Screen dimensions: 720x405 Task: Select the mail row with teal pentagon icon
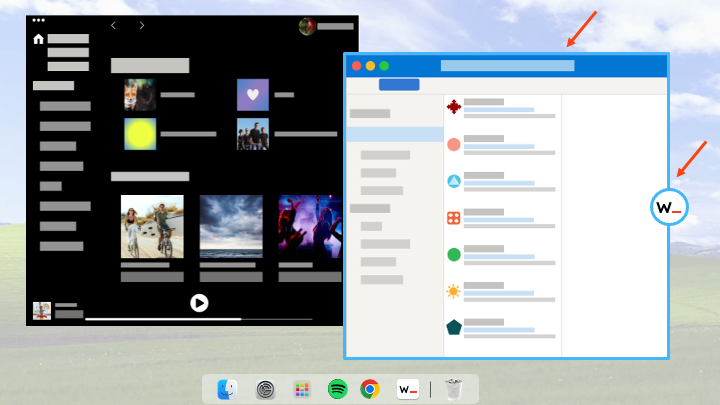coord(502,329)
